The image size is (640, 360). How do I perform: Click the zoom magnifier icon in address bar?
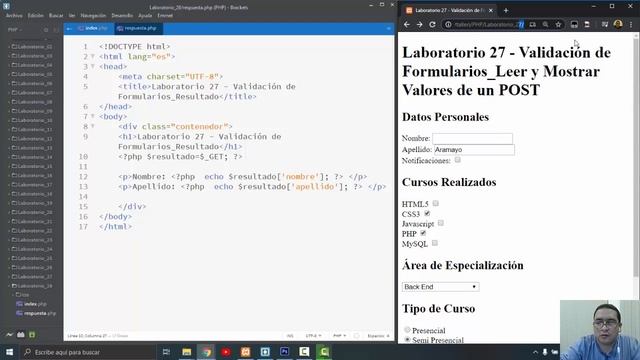pos(545,24)
